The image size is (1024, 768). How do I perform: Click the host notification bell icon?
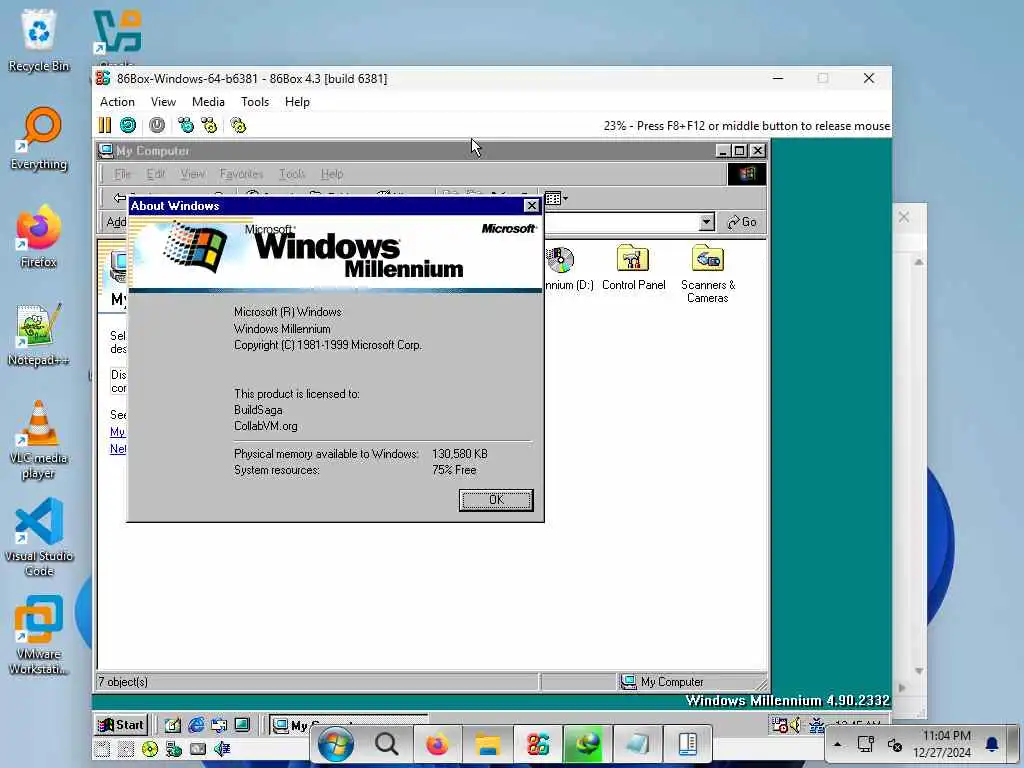[x=992, y=744]
